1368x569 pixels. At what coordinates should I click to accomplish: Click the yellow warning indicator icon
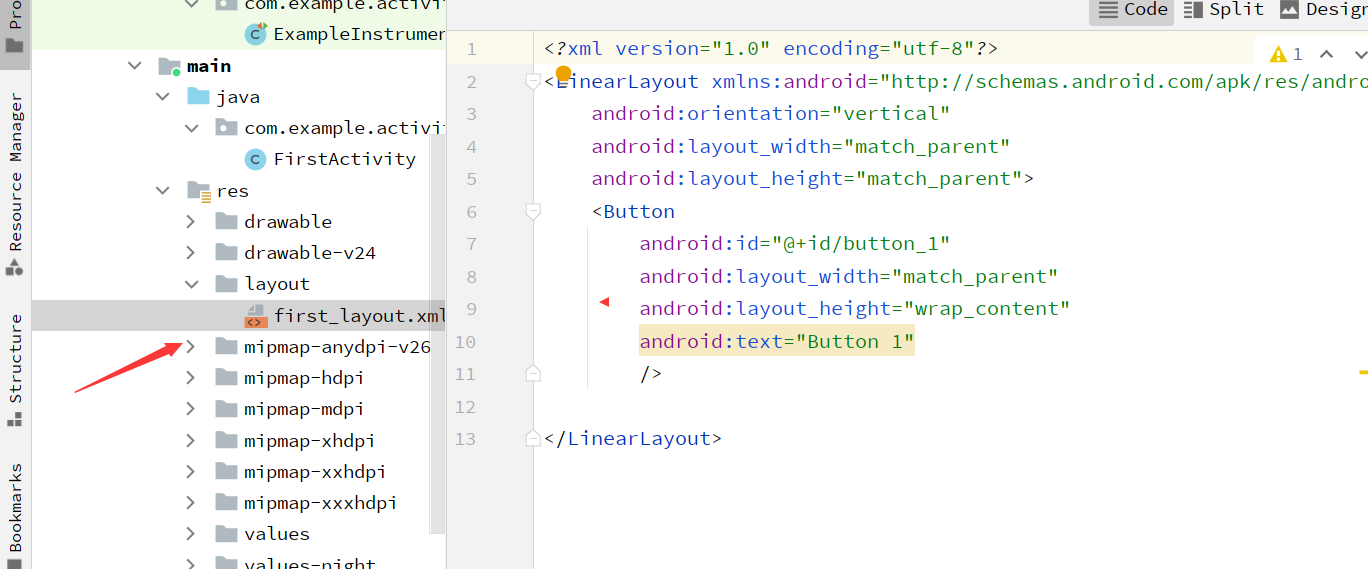(1278, 54)
